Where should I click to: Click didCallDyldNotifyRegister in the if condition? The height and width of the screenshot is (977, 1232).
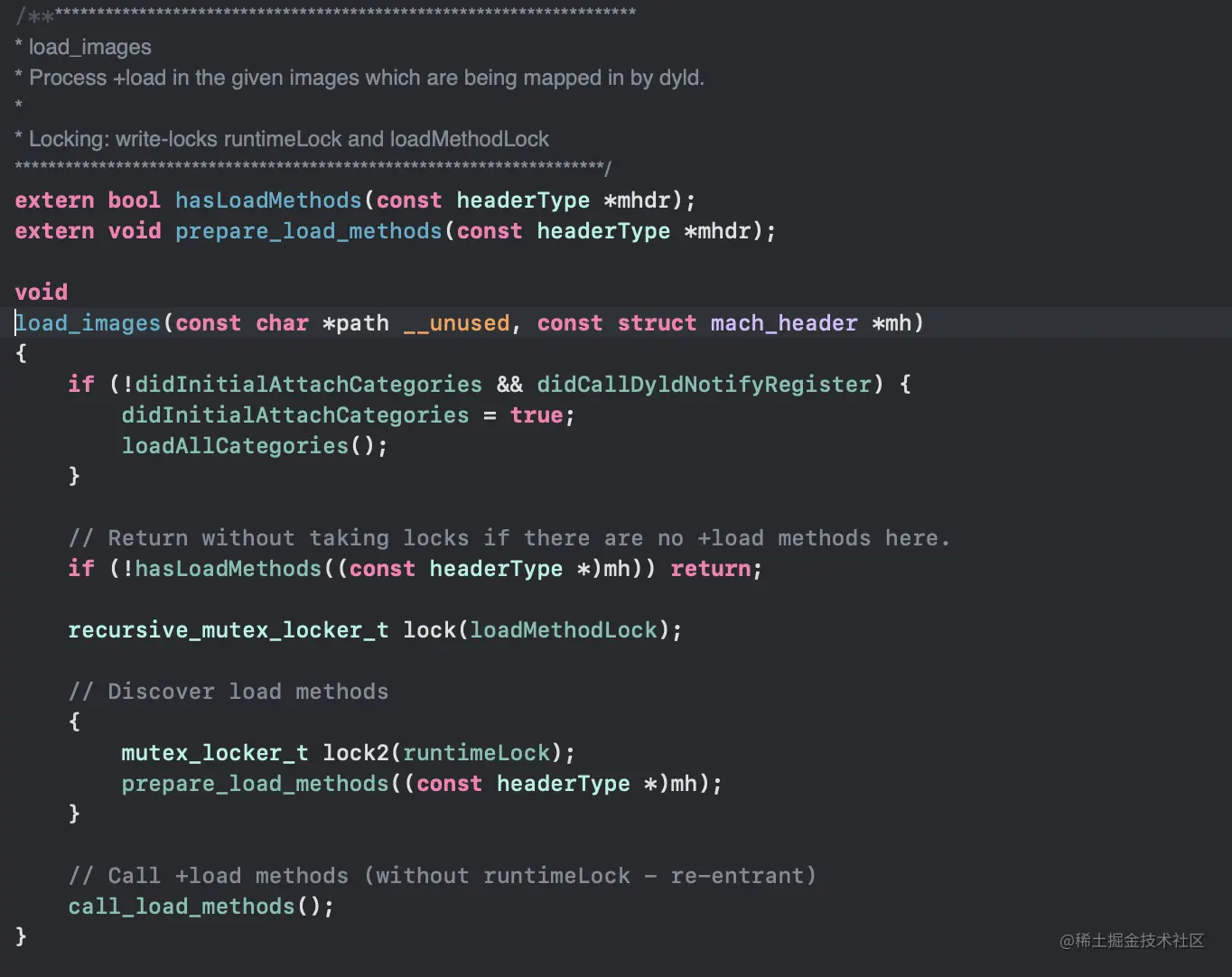(x=705, y=385)
